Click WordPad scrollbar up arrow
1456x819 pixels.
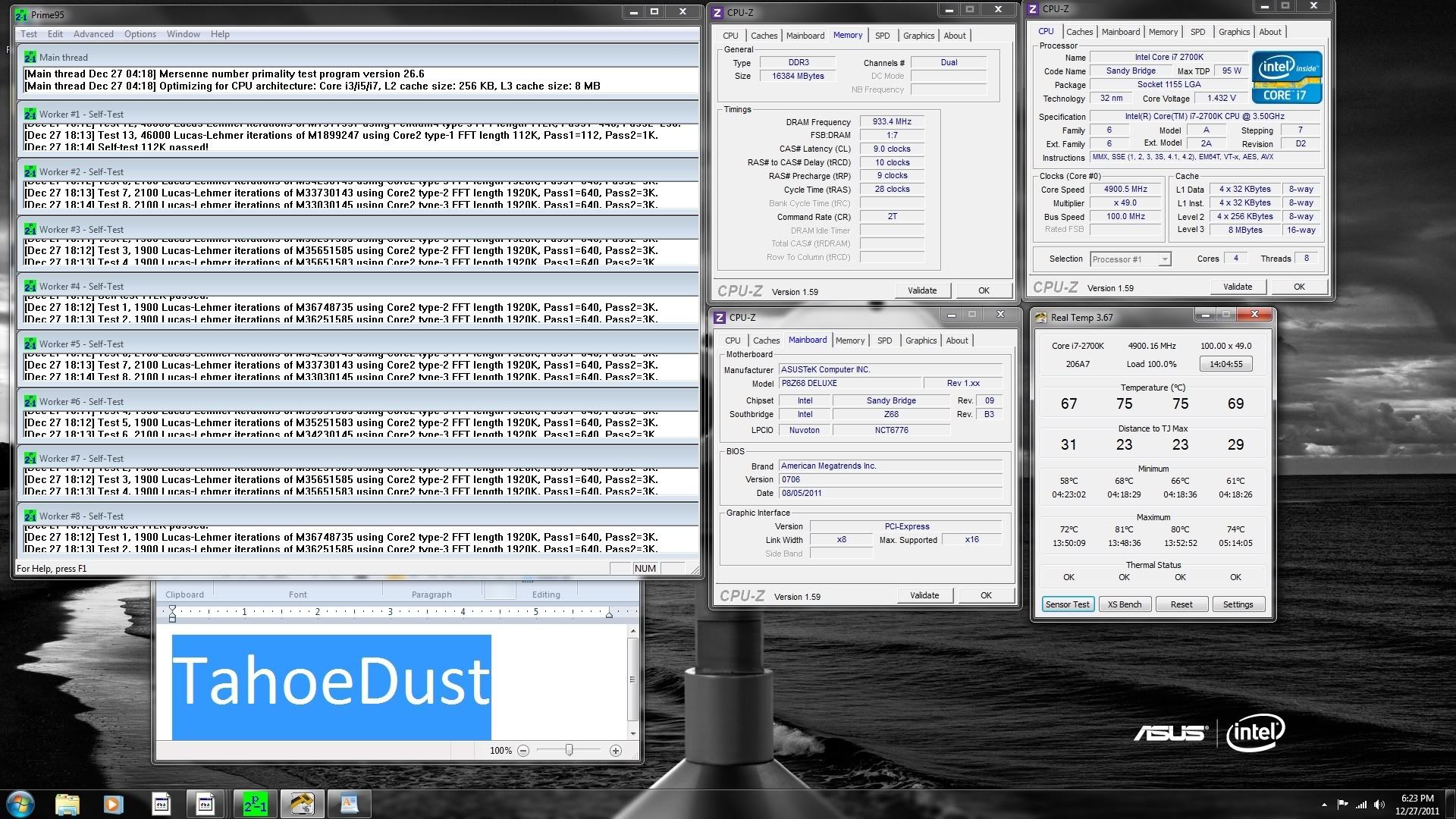click(x=633, y=631)
